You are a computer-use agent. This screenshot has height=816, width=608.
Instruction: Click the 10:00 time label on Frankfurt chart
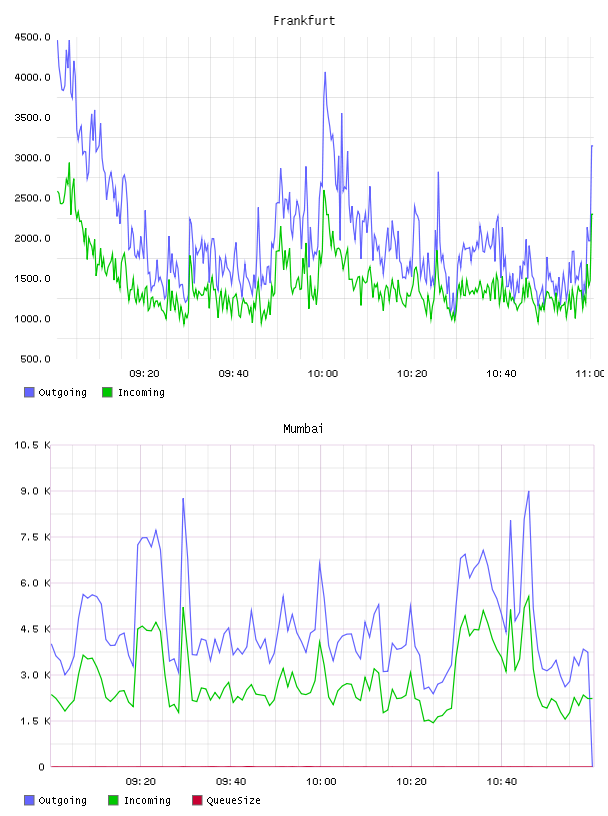coord(323,374)
